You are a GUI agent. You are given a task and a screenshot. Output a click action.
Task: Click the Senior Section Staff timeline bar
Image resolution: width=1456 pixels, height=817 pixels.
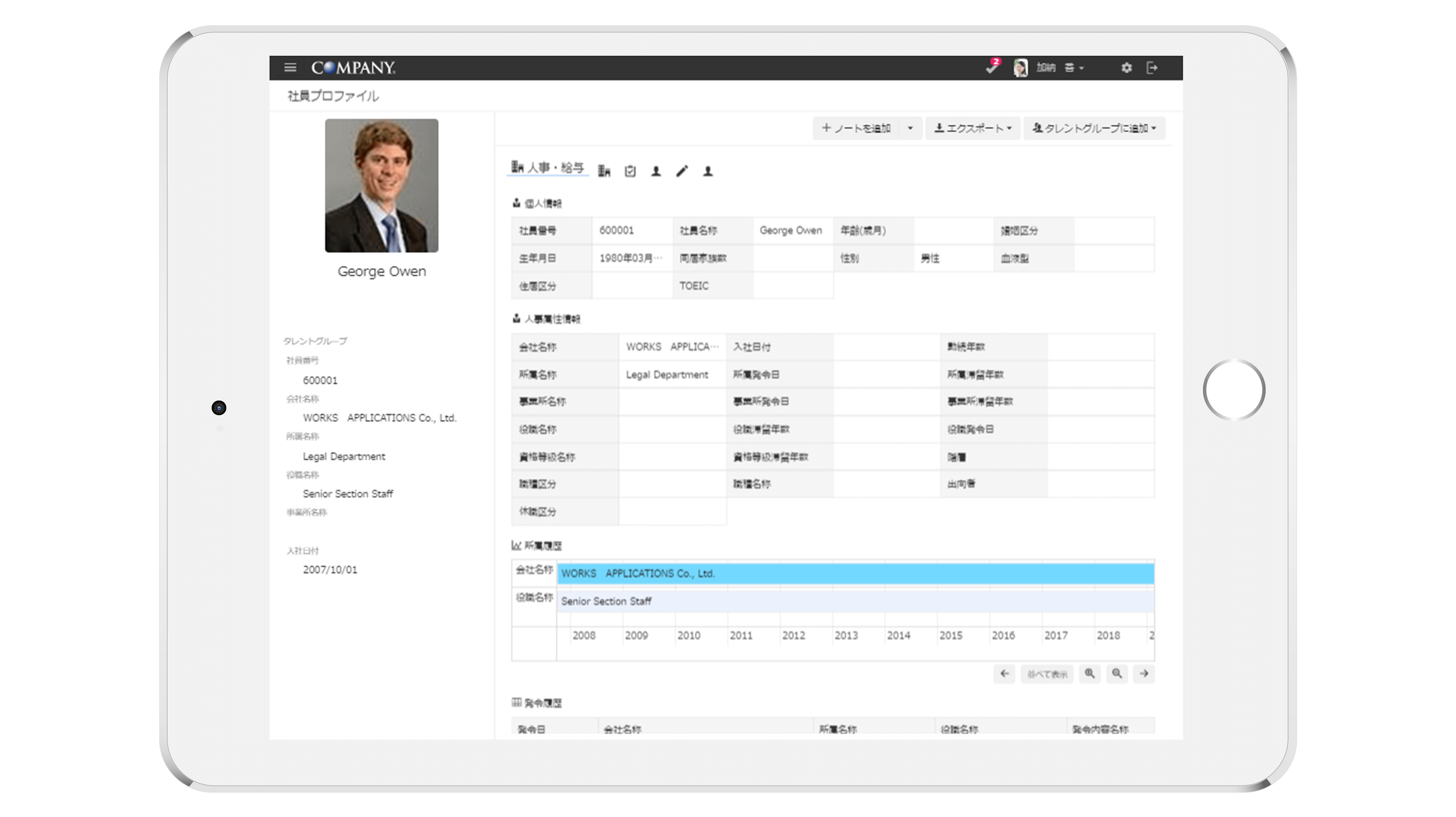[x=856, y=601]
